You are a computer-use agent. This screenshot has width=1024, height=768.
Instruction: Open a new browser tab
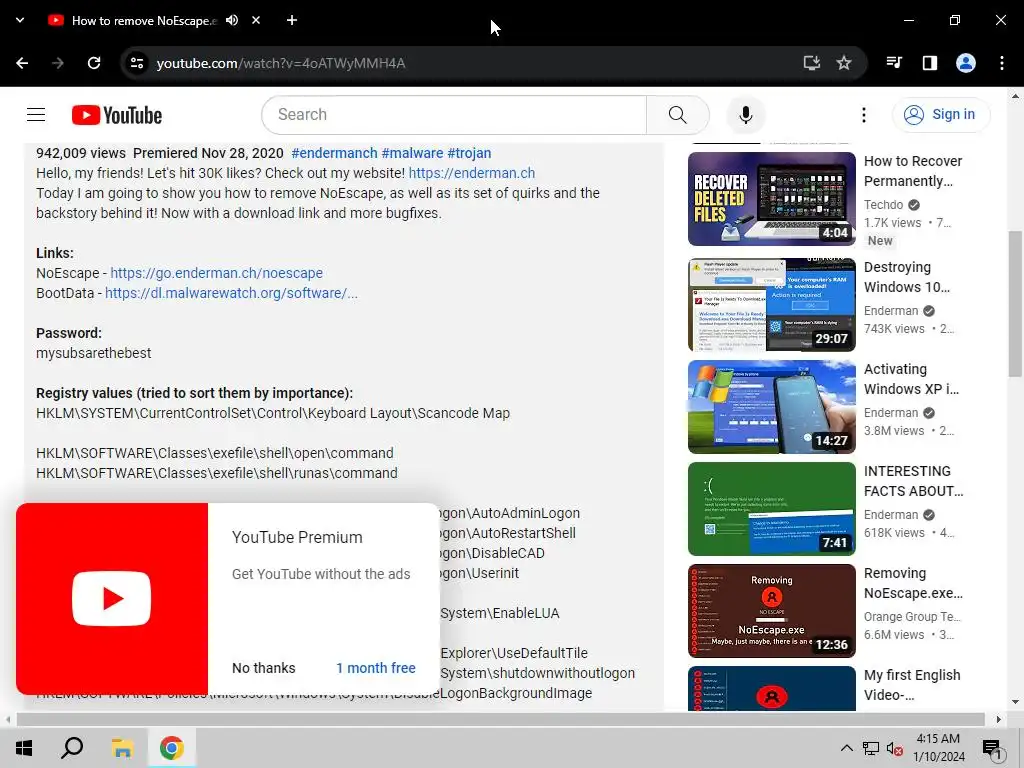(292, 20)
